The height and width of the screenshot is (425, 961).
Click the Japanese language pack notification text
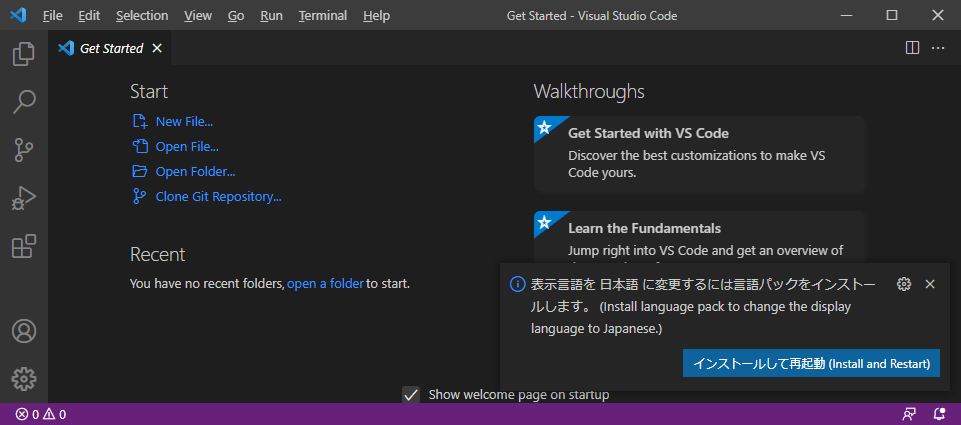[x=703, y=306]
